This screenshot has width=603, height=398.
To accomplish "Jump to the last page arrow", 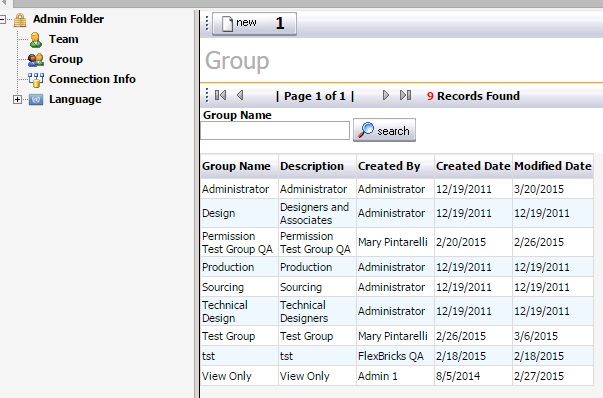I will 405,95.
